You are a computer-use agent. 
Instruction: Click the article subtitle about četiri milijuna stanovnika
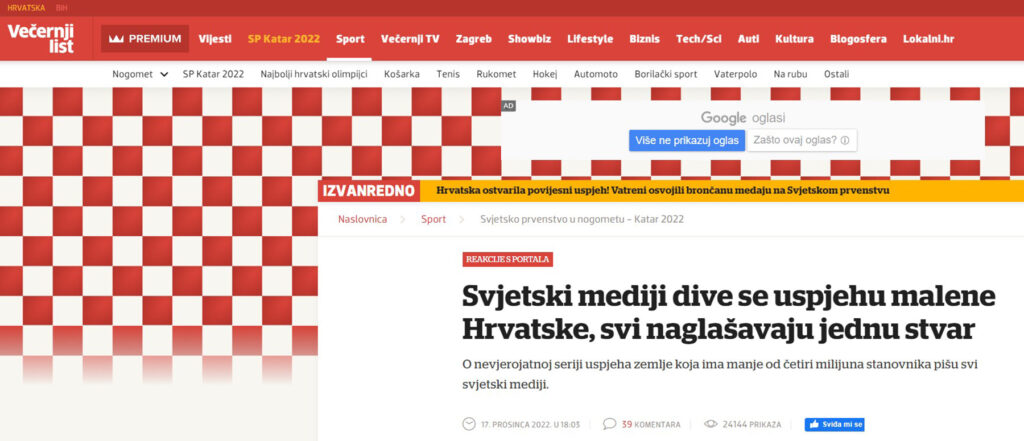click(x=720, y=374)
